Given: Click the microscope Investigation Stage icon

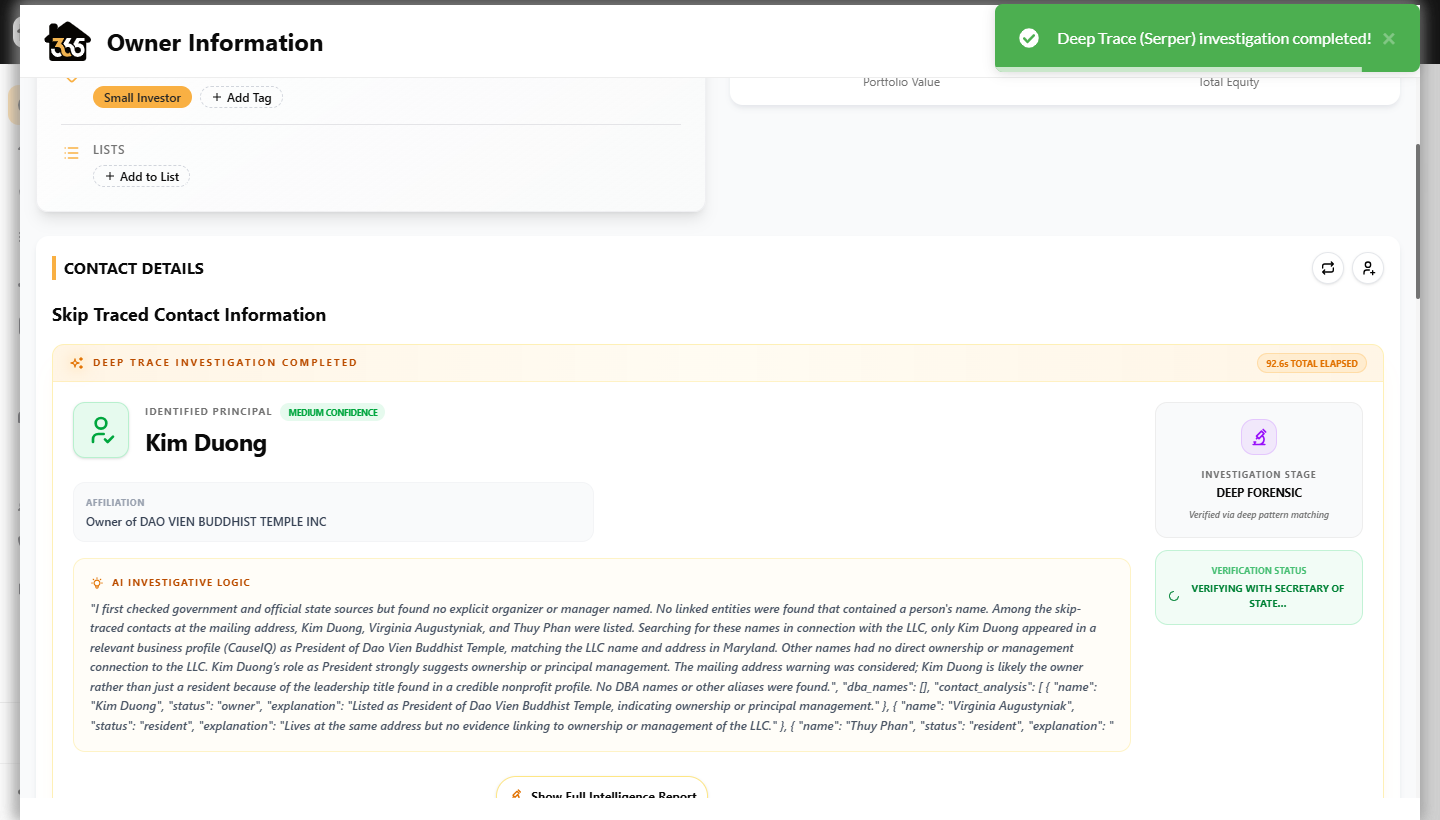Looking at the screenshot, I should [x=1259, y=437].
